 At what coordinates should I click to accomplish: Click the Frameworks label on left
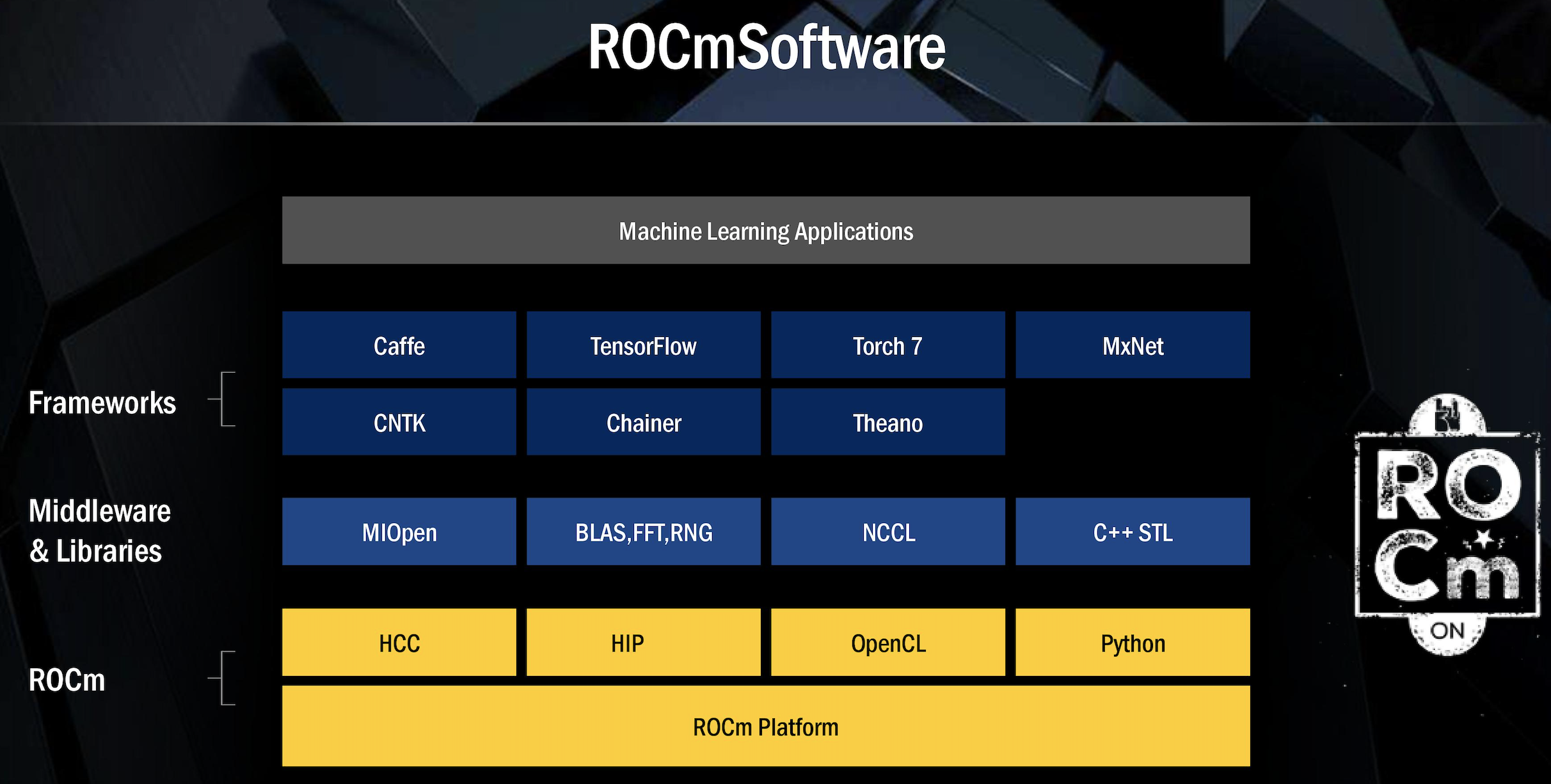(x=102, y=403)
